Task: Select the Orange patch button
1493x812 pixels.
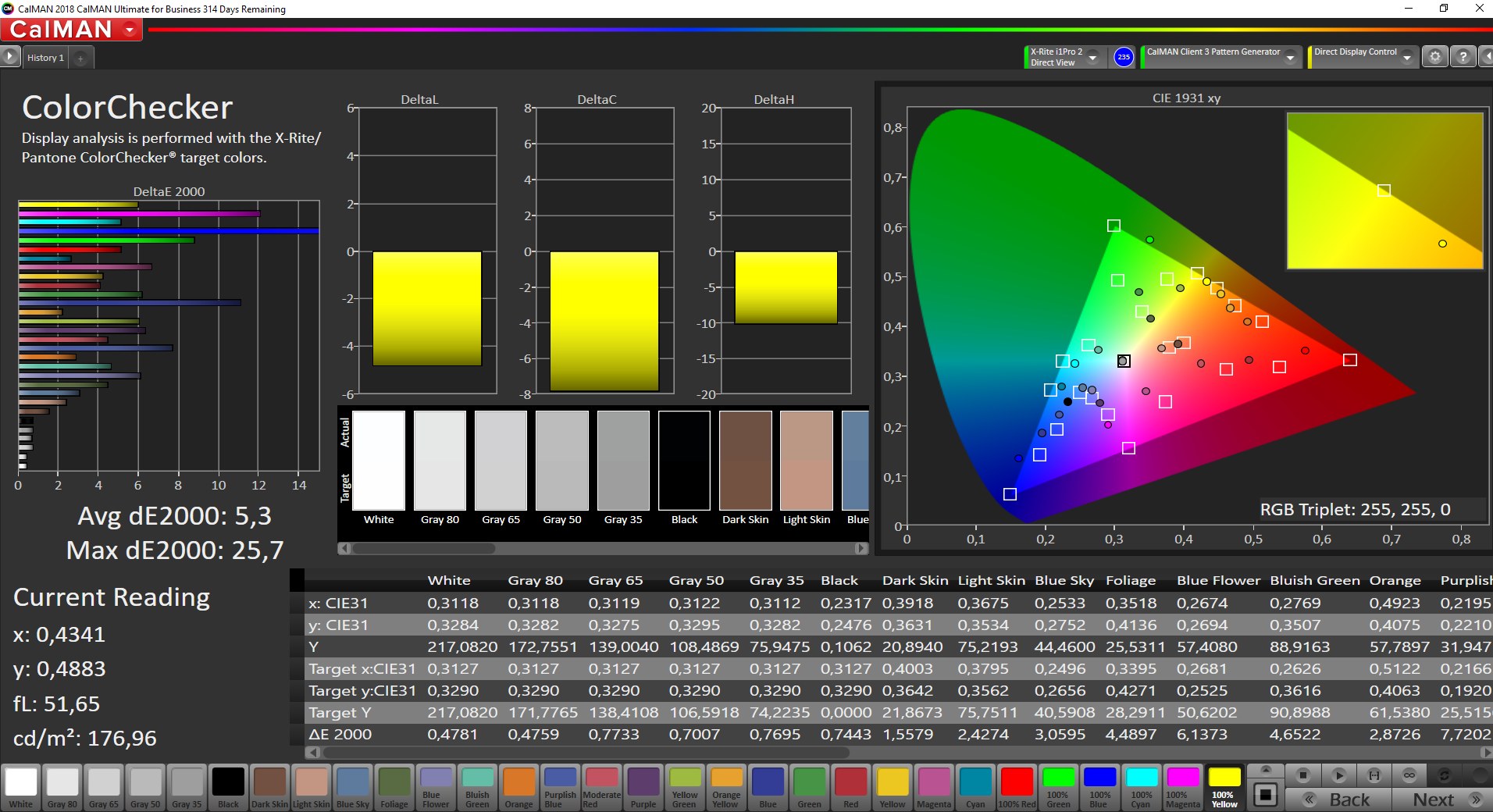Action: [x=518, y=787]
